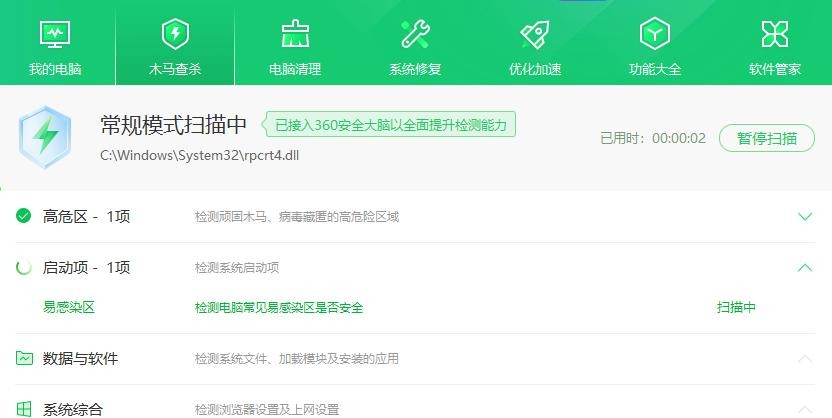Switch to 电脑清理 tab label
Viewport: 832px width, 418px height.
coord(295,69)
